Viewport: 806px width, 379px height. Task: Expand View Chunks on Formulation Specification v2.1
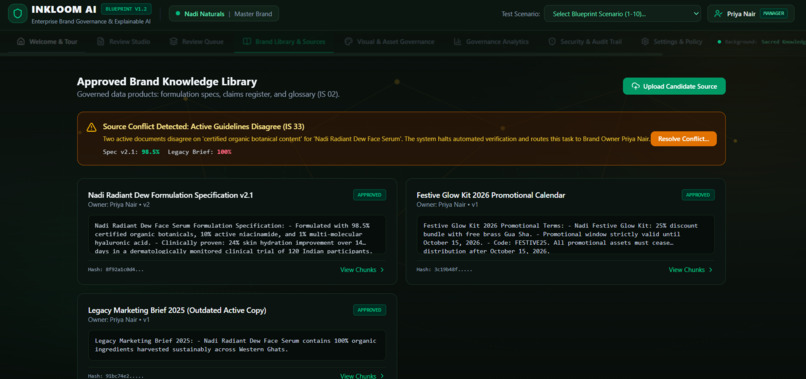click(362, 269)
